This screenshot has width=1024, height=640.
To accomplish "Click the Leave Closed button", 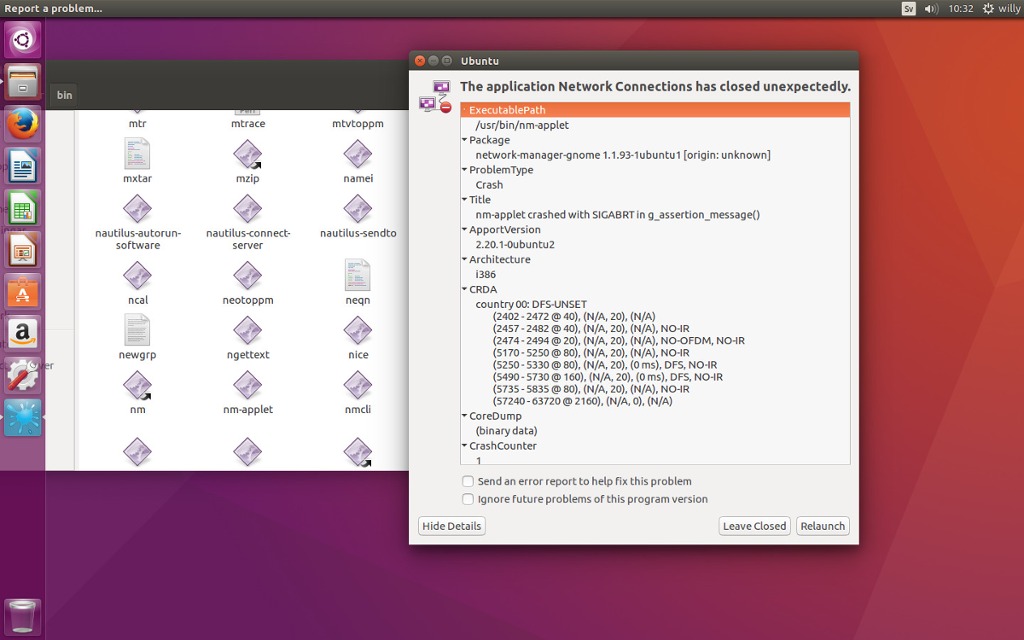I will (754, 526).
